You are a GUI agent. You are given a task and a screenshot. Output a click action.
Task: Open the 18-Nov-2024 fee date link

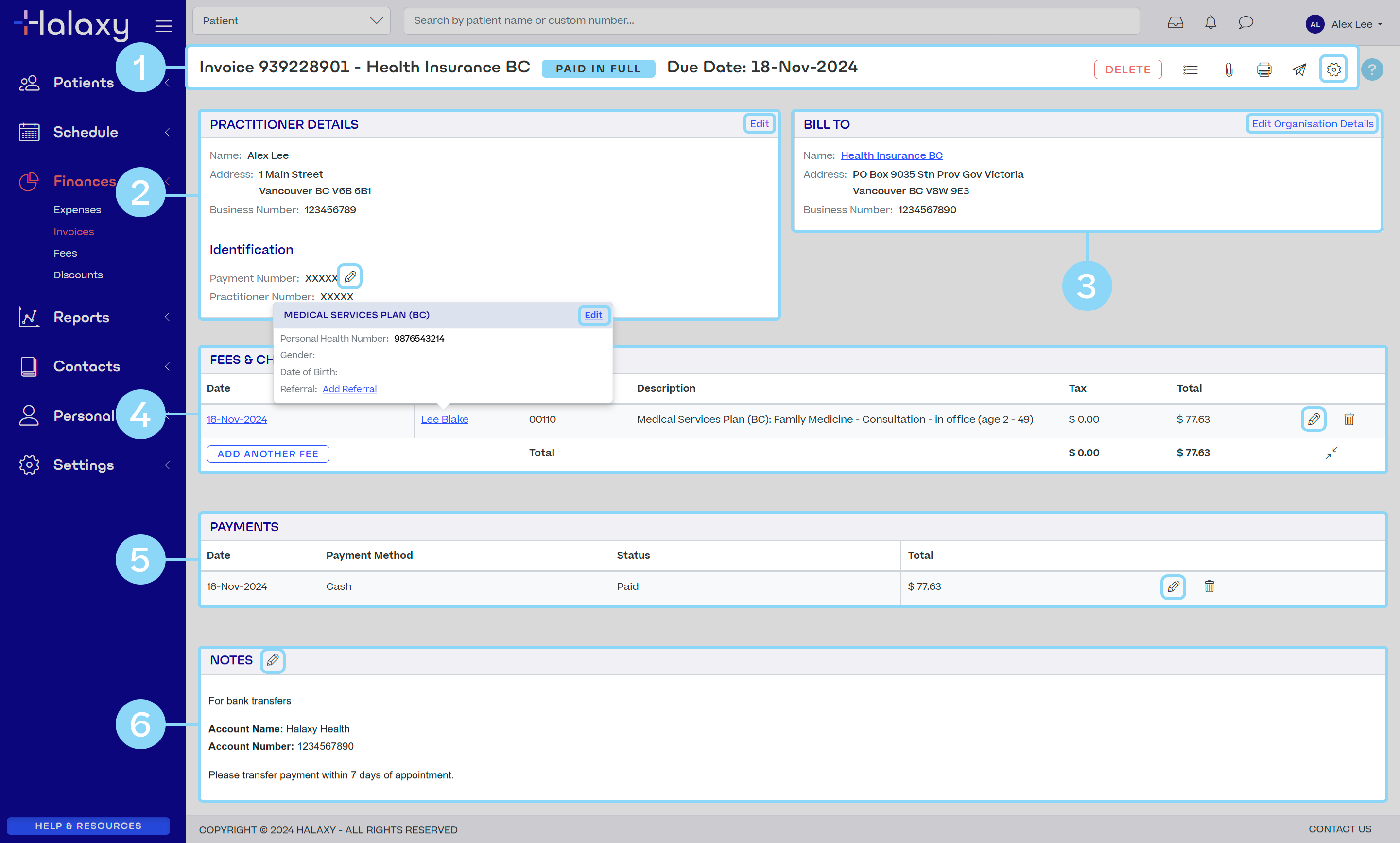click(237, 420)
